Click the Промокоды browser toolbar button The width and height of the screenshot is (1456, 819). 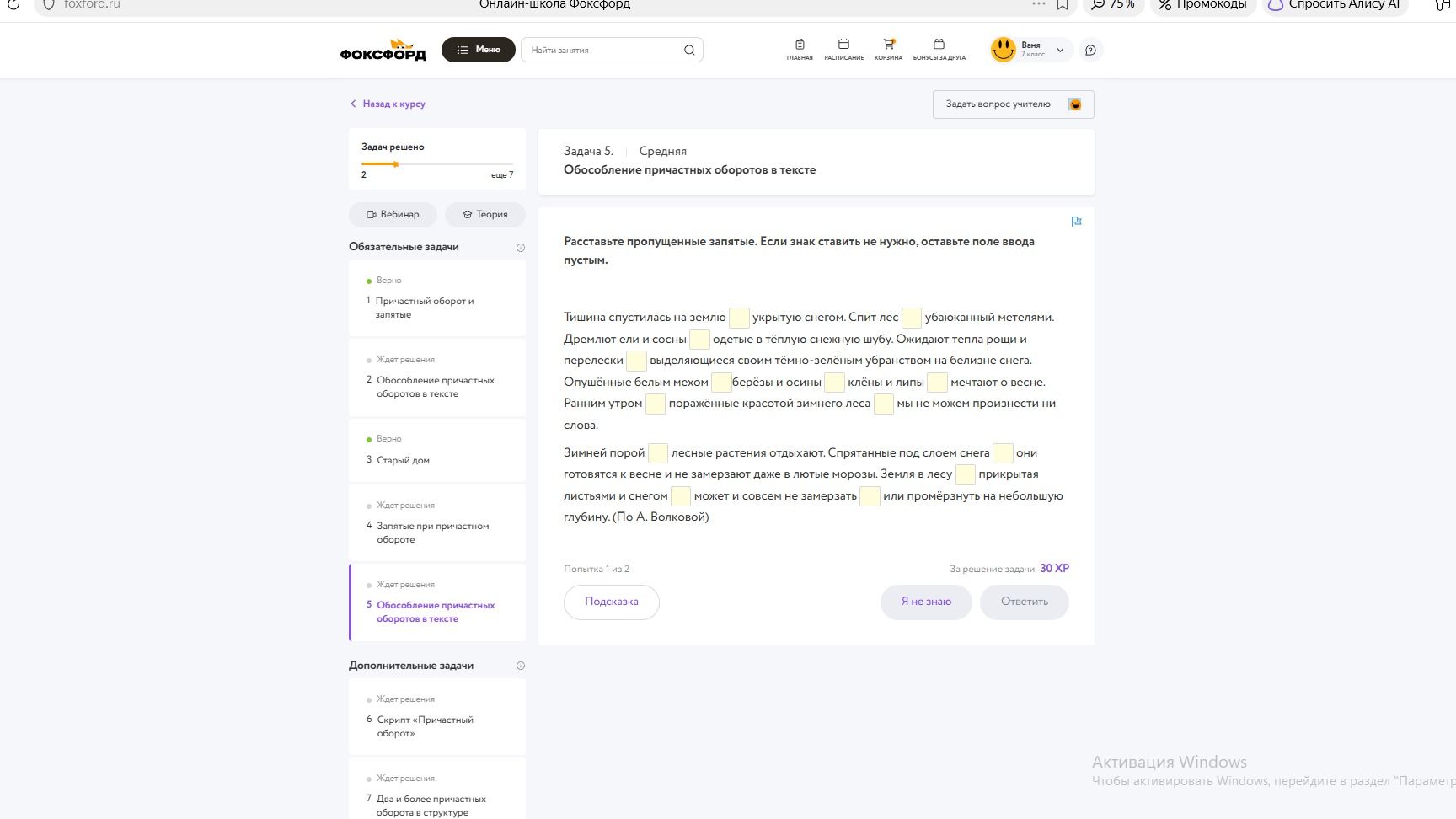click(x=1203, y=5)
